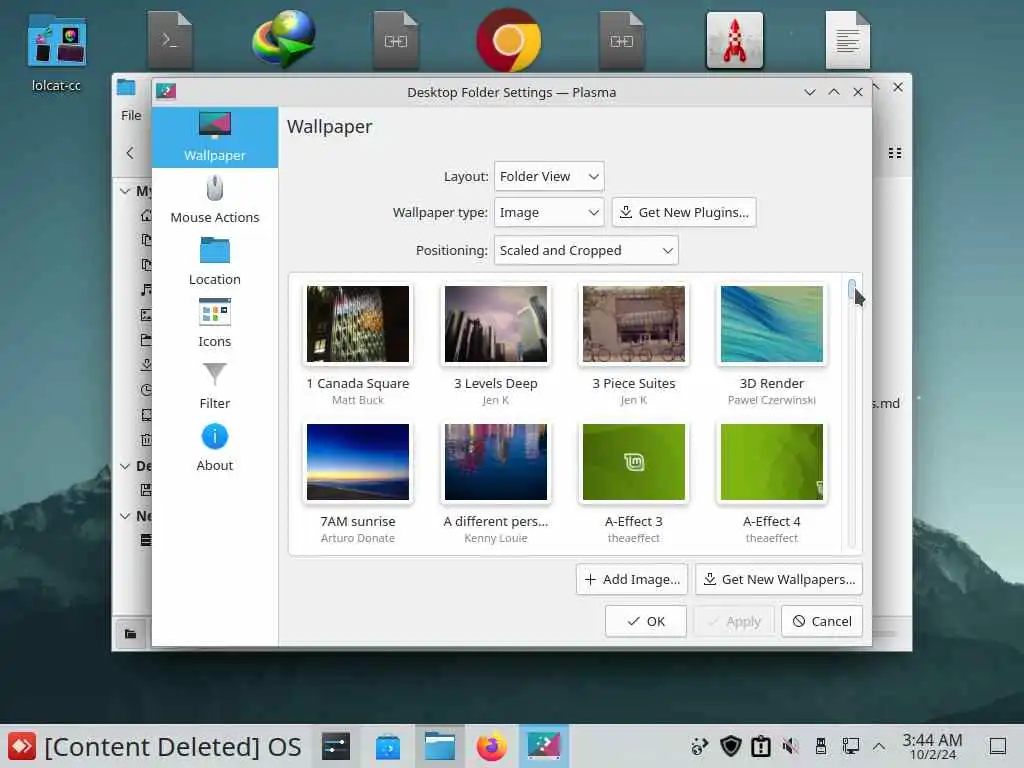Open the Wallpaper type dropdown
Image resolution: width=1024 pixels, height=768 pixels.
pos(549,212)
